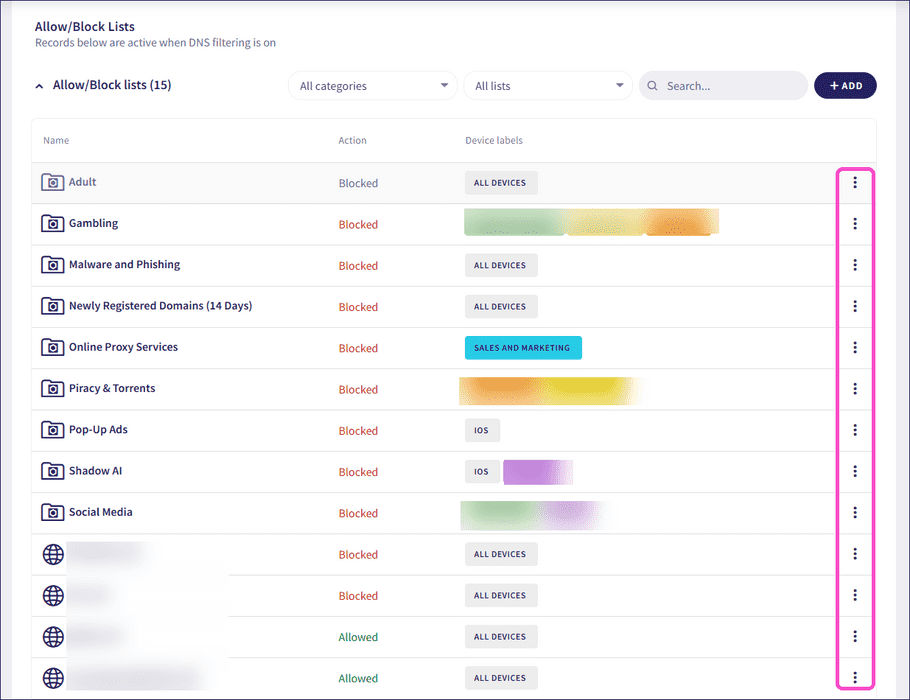Open the options menu for Gambling

pyautogui.click(x=855, y=223)
